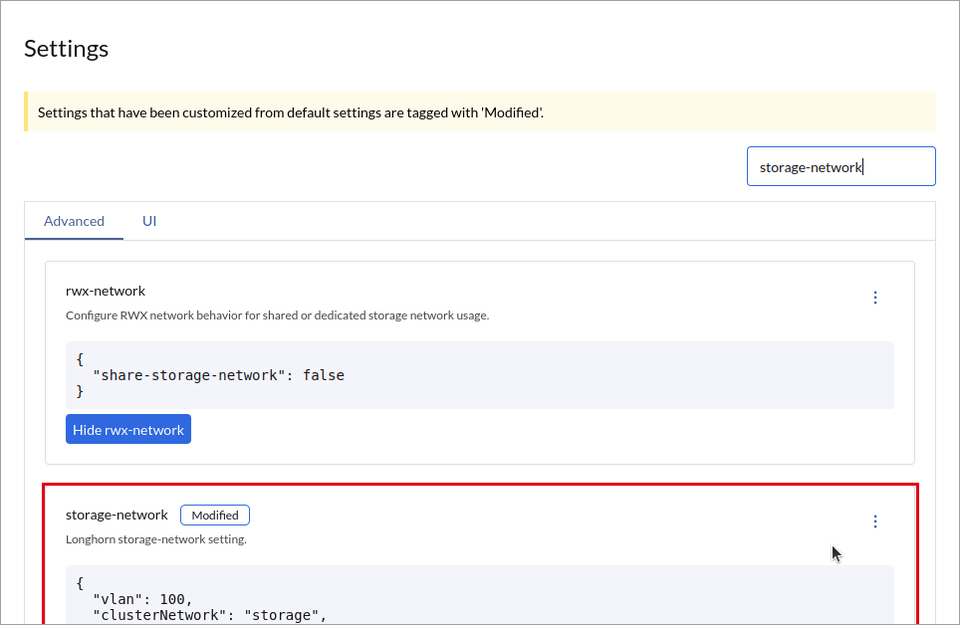960x625 pixels.
Task: Click the "vlan": 100 line
Action: point(142,599)
